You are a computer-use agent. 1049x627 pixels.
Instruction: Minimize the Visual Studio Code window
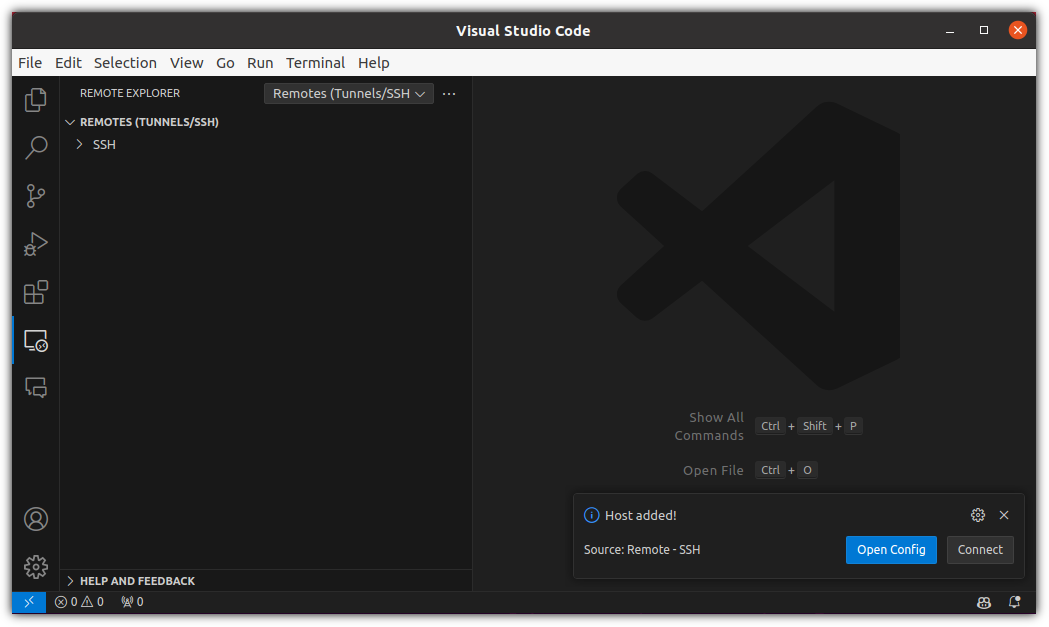[949, 31]
